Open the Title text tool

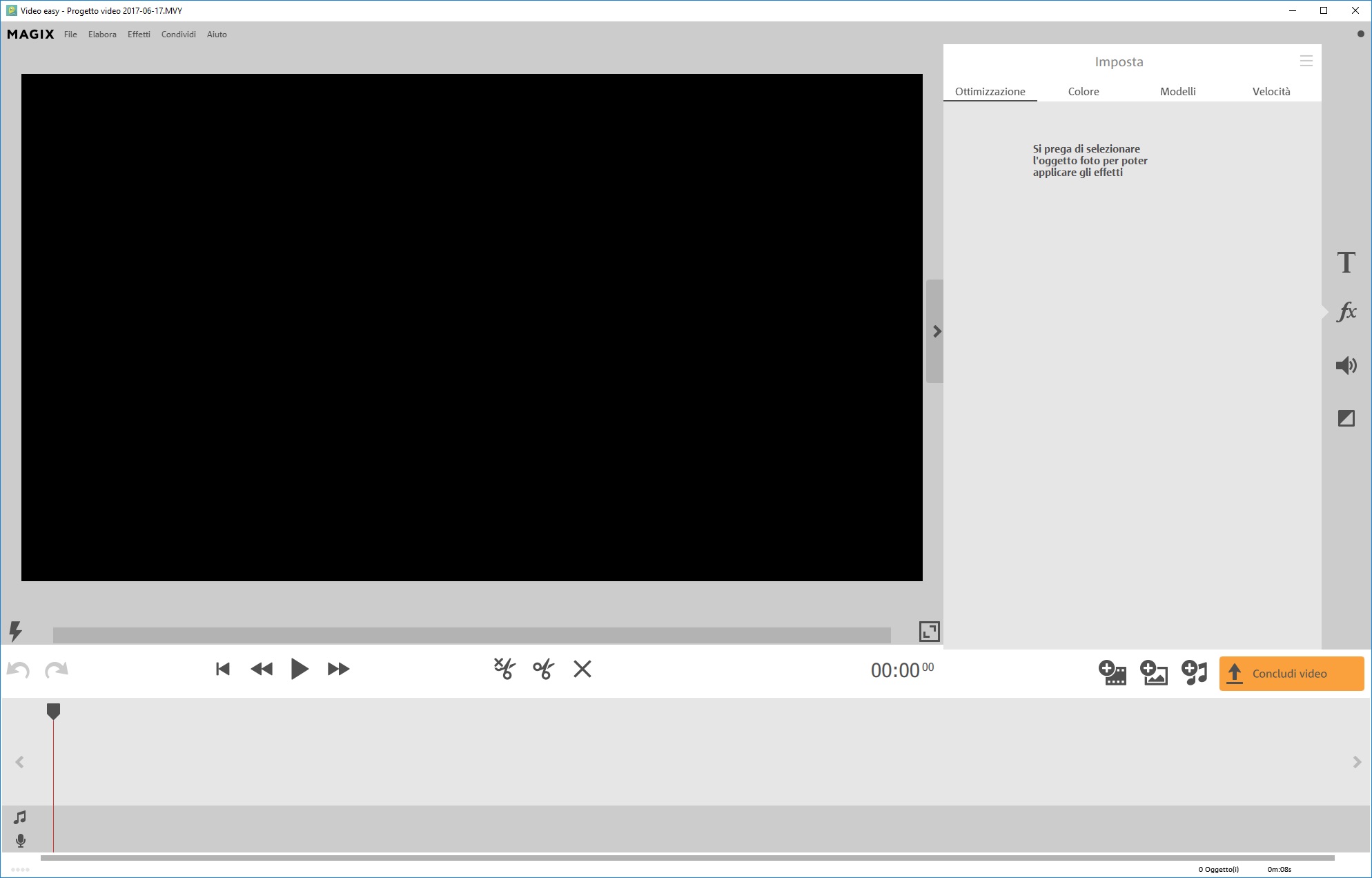[1346, 262]
